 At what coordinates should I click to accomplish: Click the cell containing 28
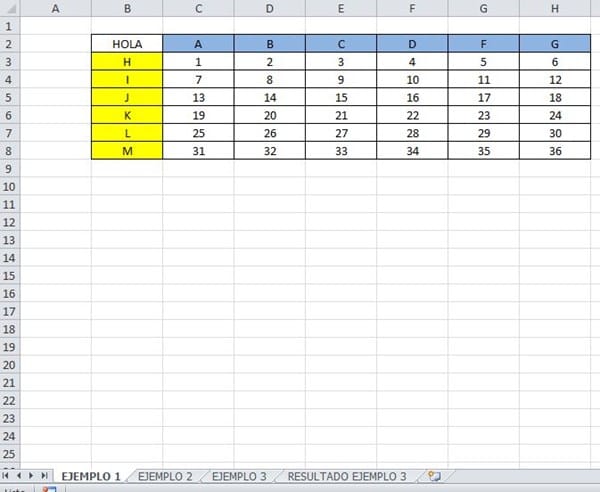[412, 133]
